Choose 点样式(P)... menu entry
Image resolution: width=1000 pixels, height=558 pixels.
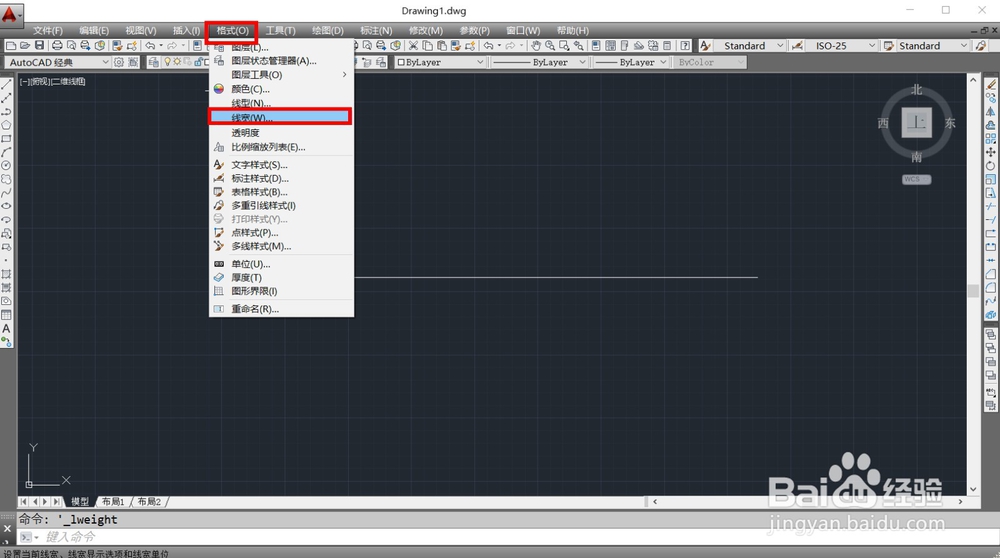[x=282, y=233]
